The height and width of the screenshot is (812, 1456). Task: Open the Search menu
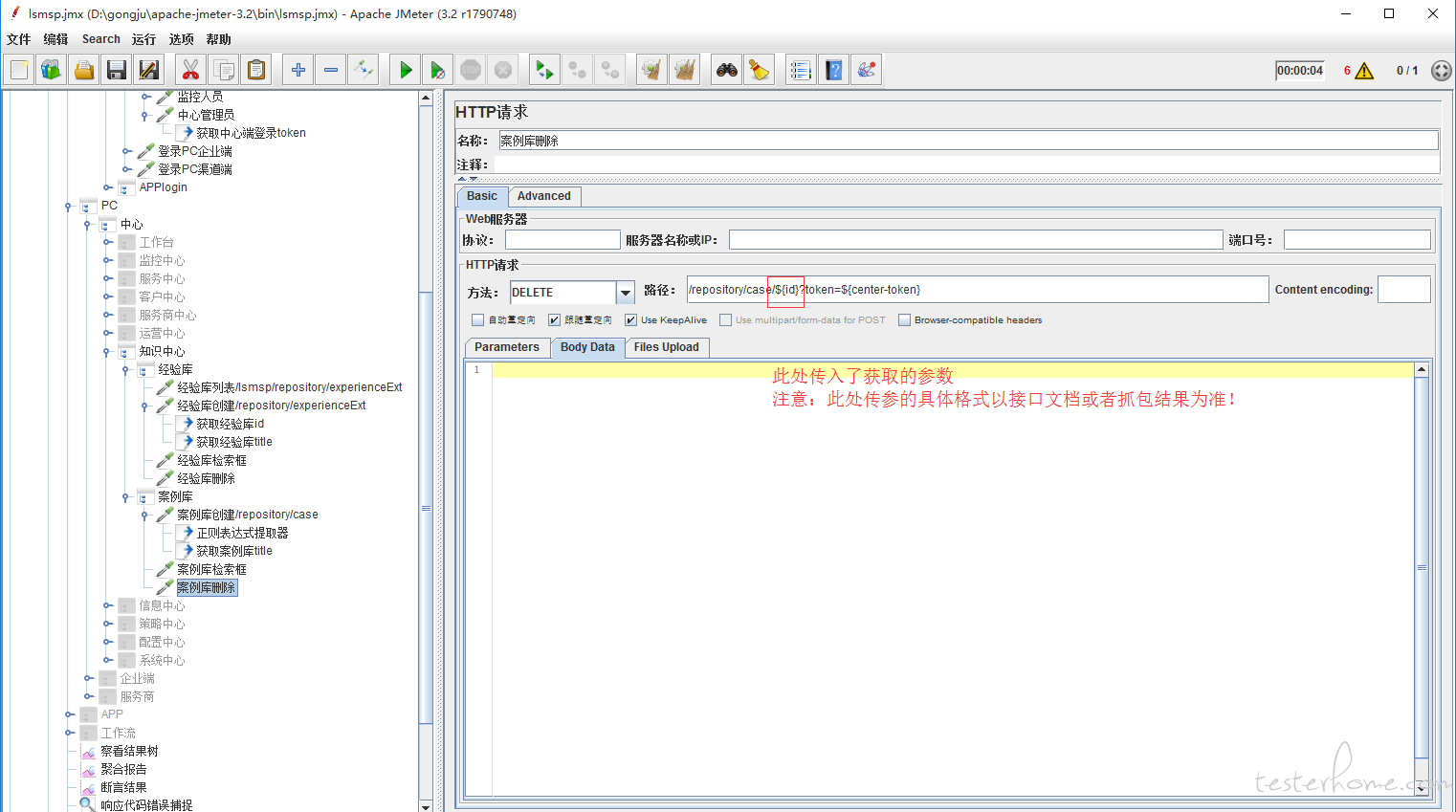(x=101, y=39)
